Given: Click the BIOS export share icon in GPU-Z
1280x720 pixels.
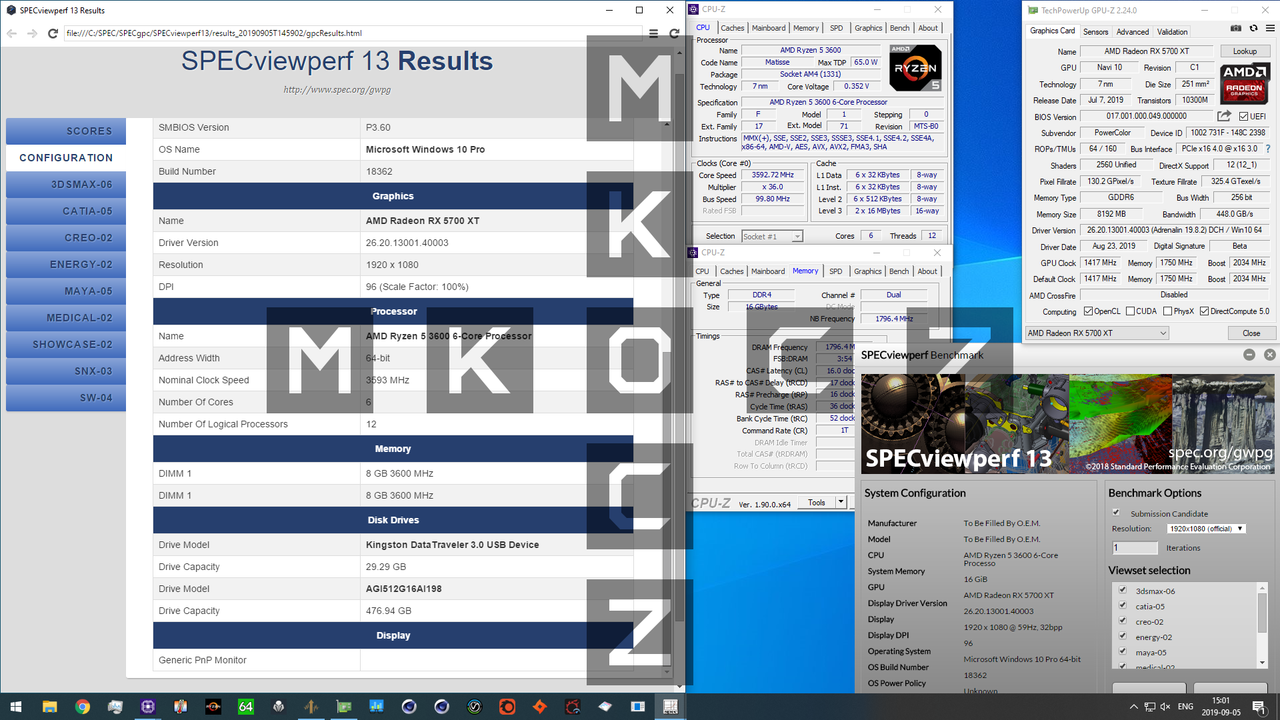Looking at the screenshot, I should (1225, 117).
